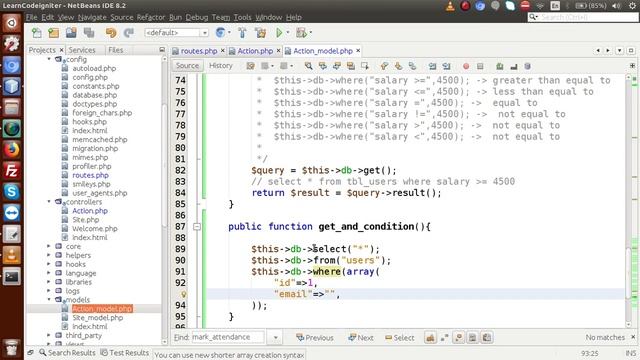This screenshot has width=640, height=360.
Task: Collapse the config folder in project tree
Action: tap(49, 60)
